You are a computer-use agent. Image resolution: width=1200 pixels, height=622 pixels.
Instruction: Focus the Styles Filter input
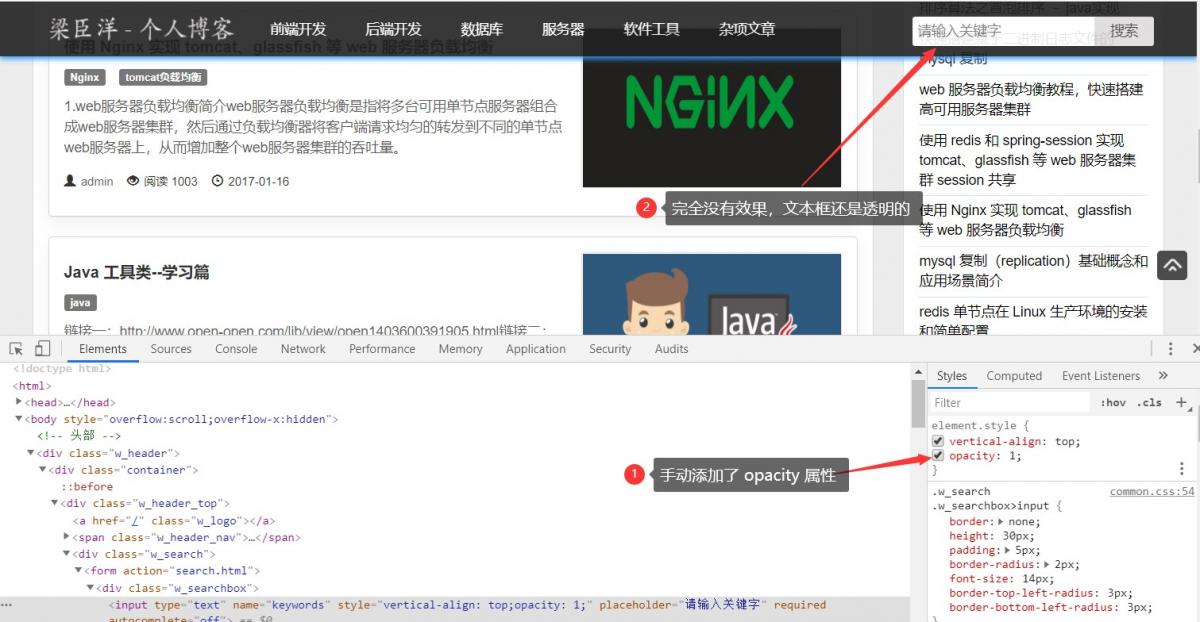click(x=1009, y=402)
